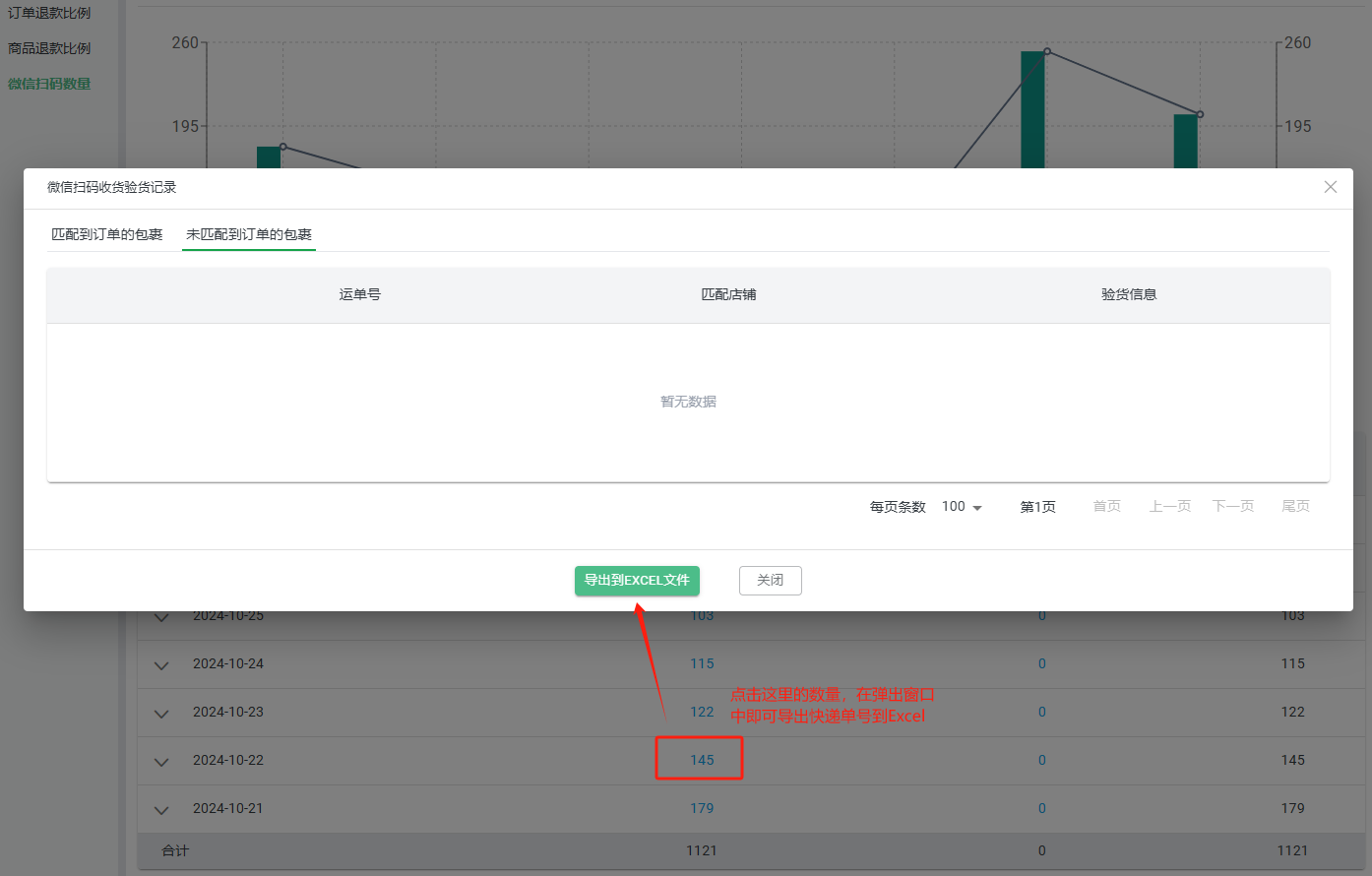Select the 未匹配到订单的包裹 tab
This screenshot has height=876, width=1372.
(x=249, y=234)
